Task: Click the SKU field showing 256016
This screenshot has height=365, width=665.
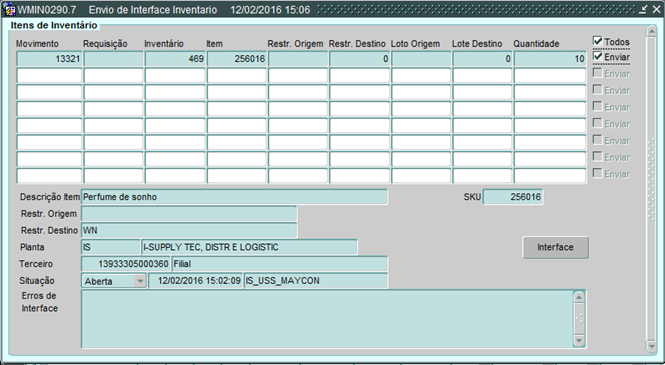Action: 513,197
